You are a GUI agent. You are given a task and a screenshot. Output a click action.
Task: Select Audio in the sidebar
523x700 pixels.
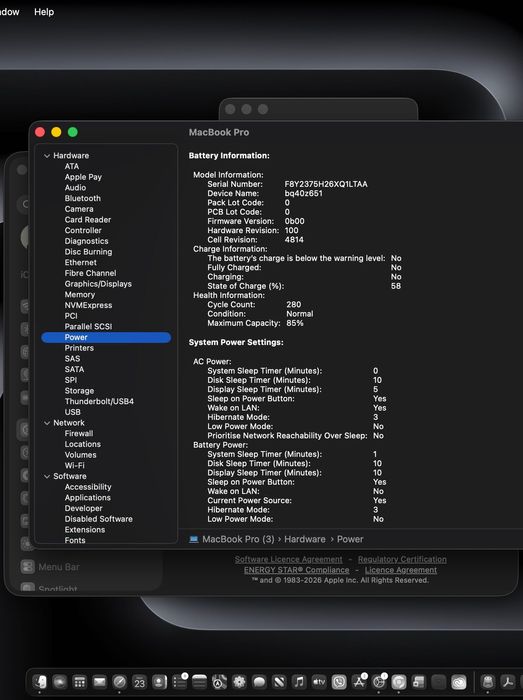tap(75, 188)
